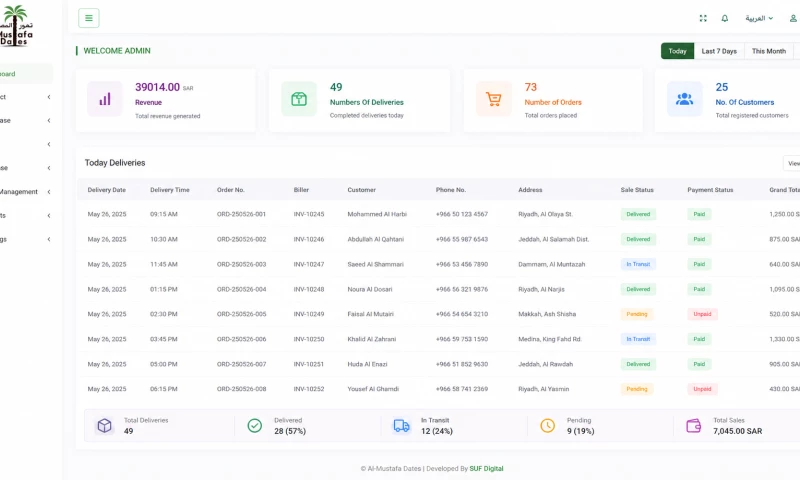
Task: Switch to This Month tab
Action: pos(768,51)
